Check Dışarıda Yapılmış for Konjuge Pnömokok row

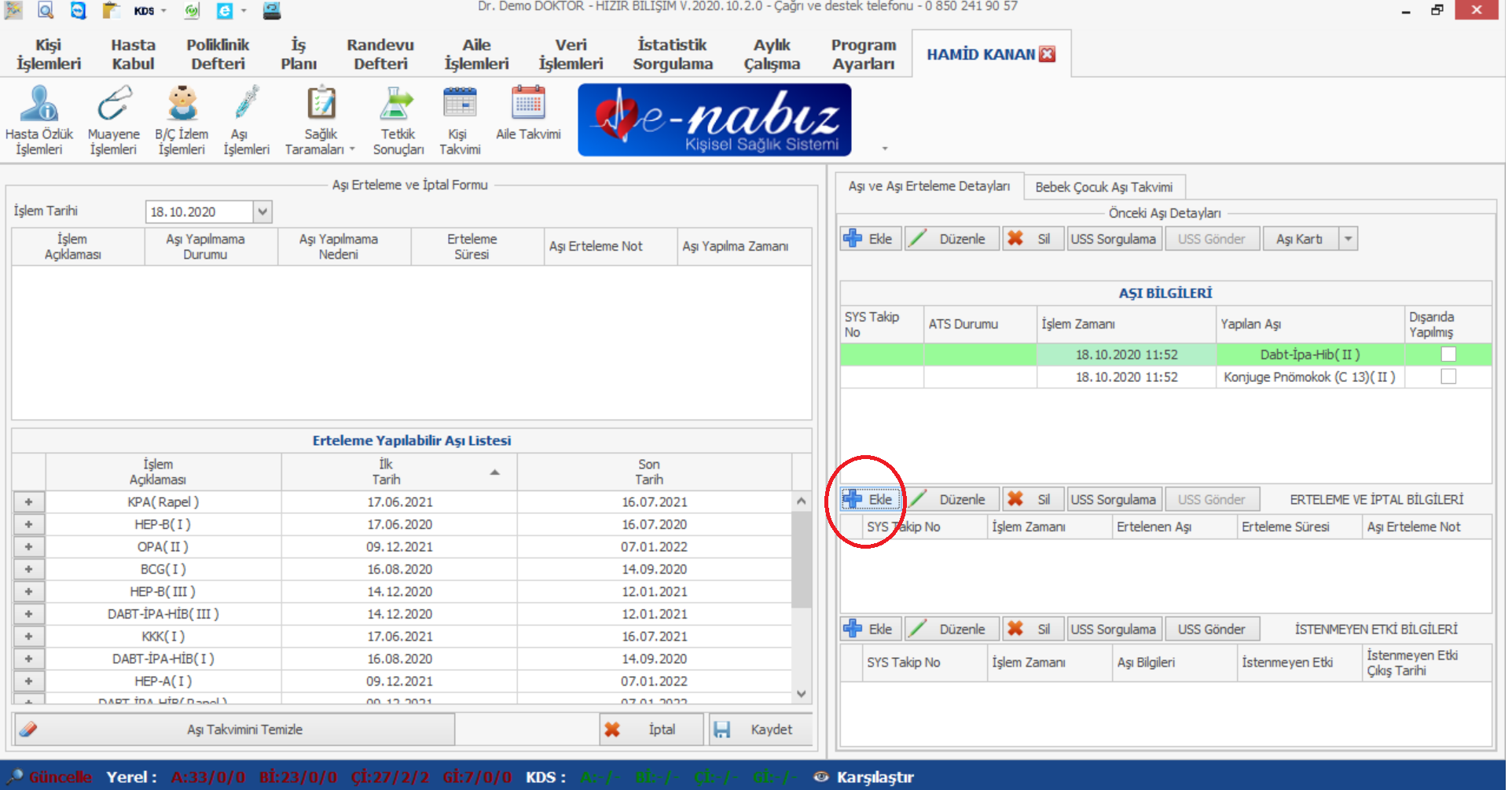(1448, 377)
